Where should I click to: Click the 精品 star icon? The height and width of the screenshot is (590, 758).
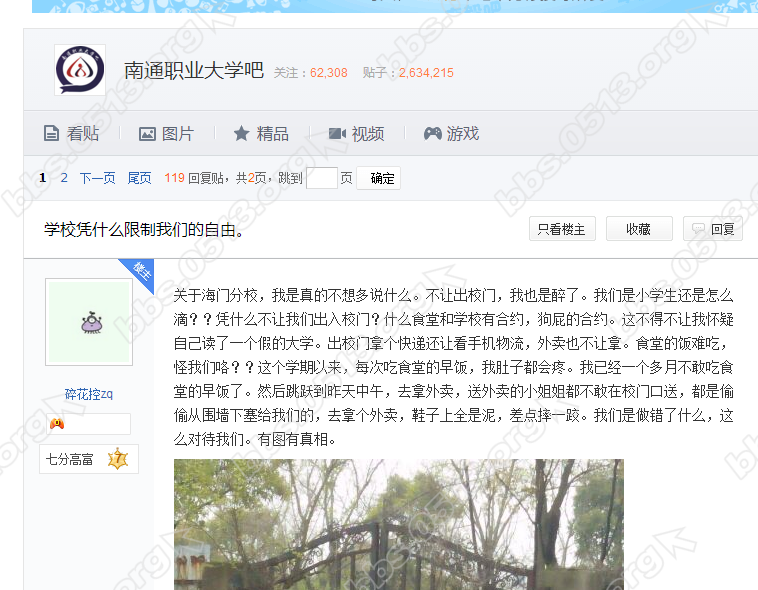[x=241, y=133]
